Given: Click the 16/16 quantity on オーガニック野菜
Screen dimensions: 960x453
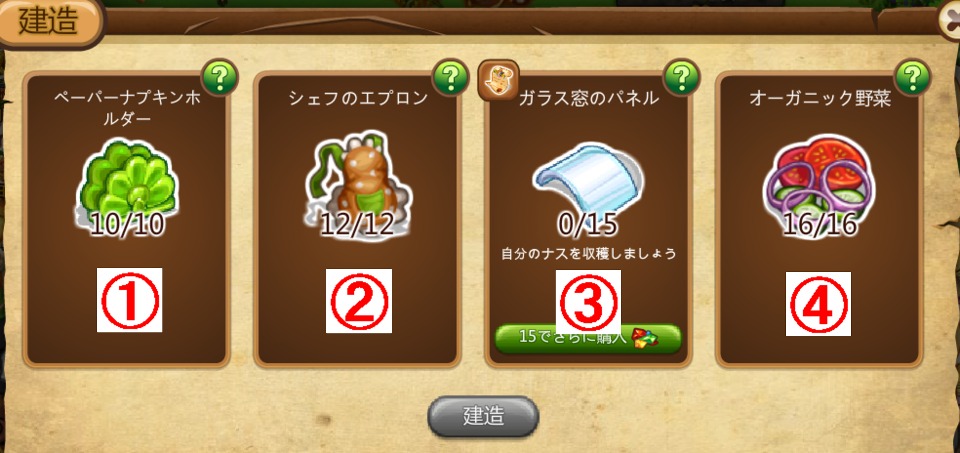Looking at the screenshot, I should pos(819,225).
